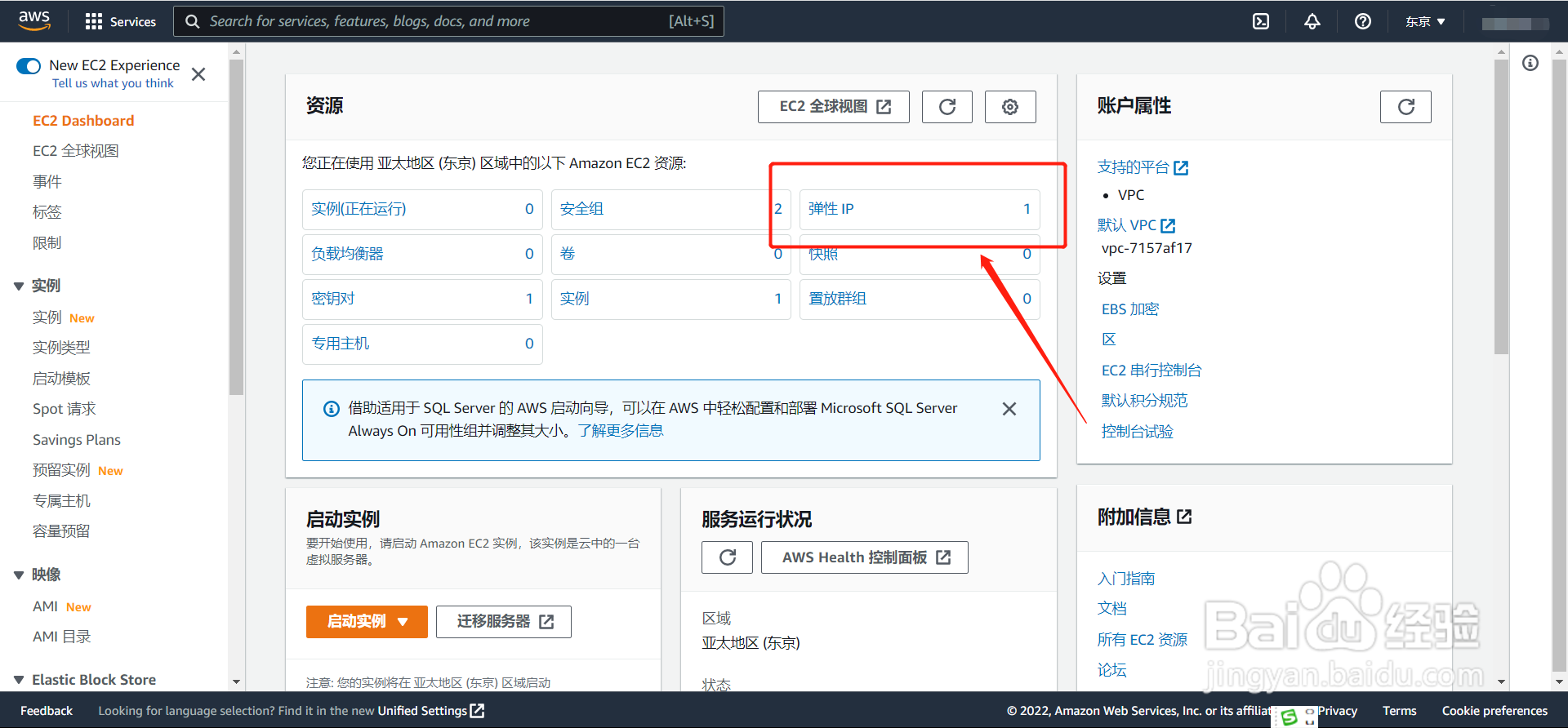Open 容量预留 in the sidebar
Screen dimensions: 1568x728
(x=61, y=531)
